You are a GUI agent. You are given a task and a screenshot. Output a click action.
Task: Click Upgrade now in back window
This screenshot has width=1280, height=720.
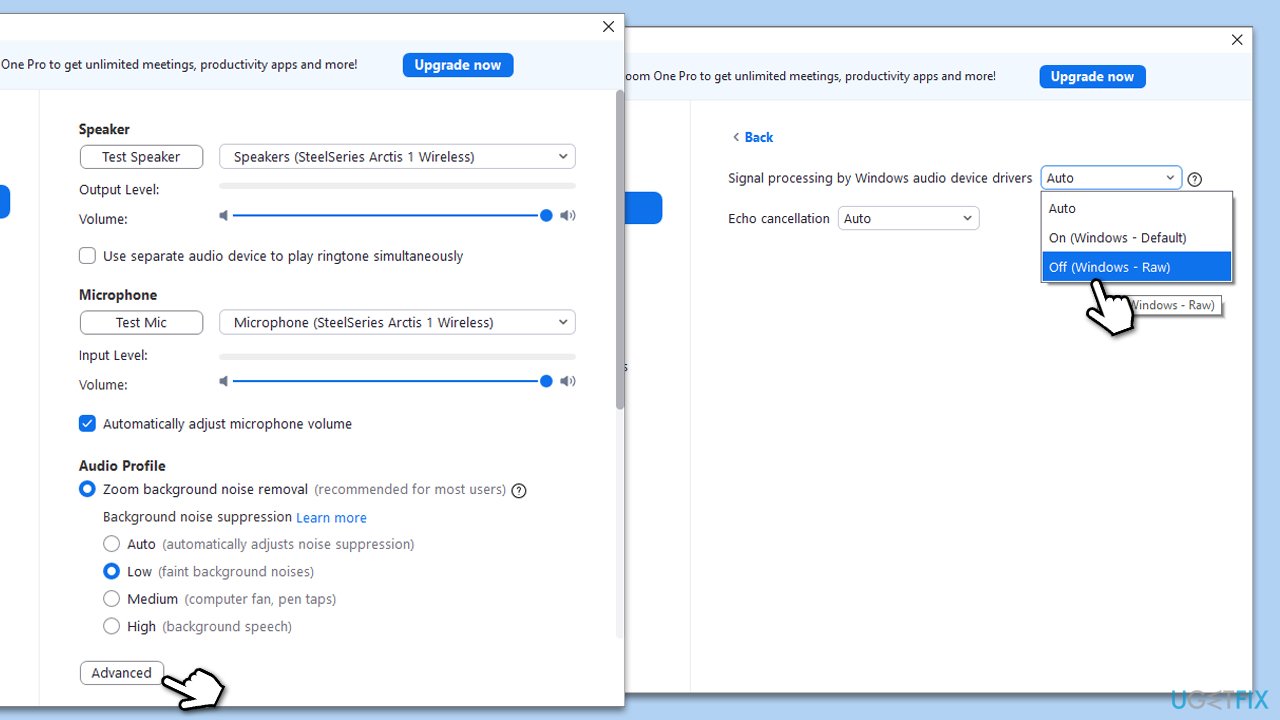pyautogui.click(x=1092, y=77)
